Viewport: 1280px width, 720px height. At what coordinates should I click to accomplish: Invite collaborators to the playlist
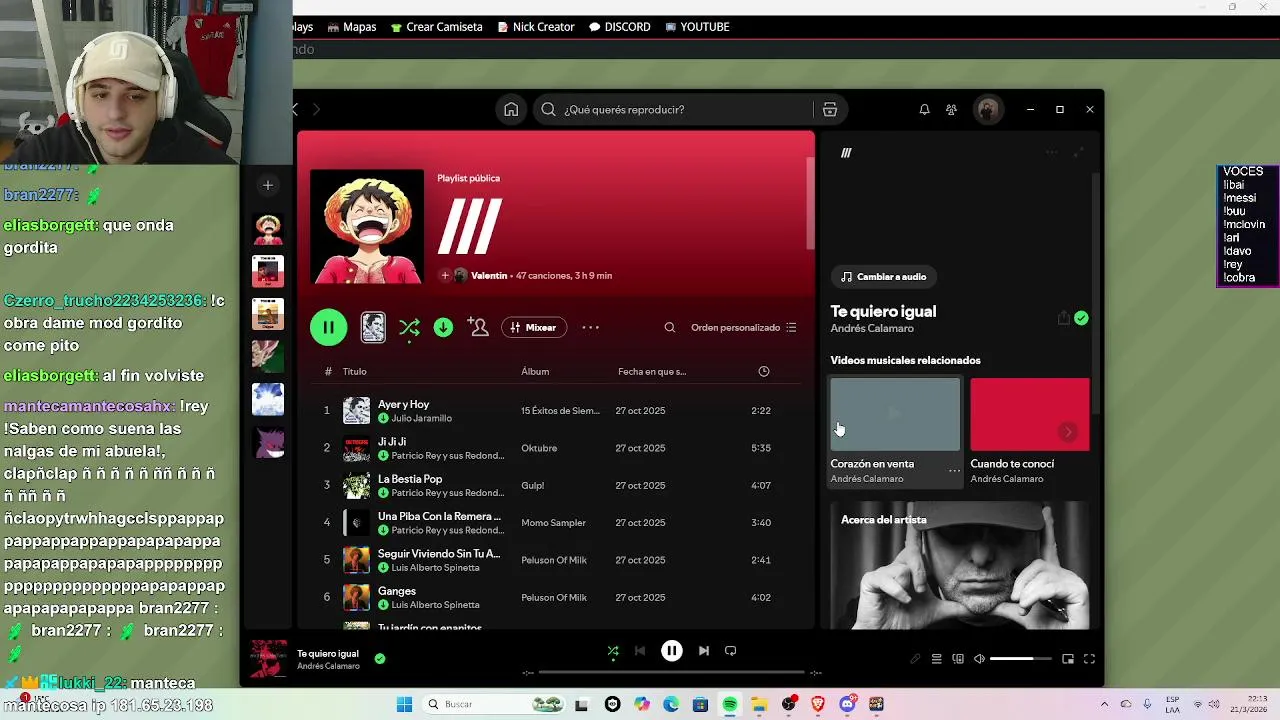point(478,328)
